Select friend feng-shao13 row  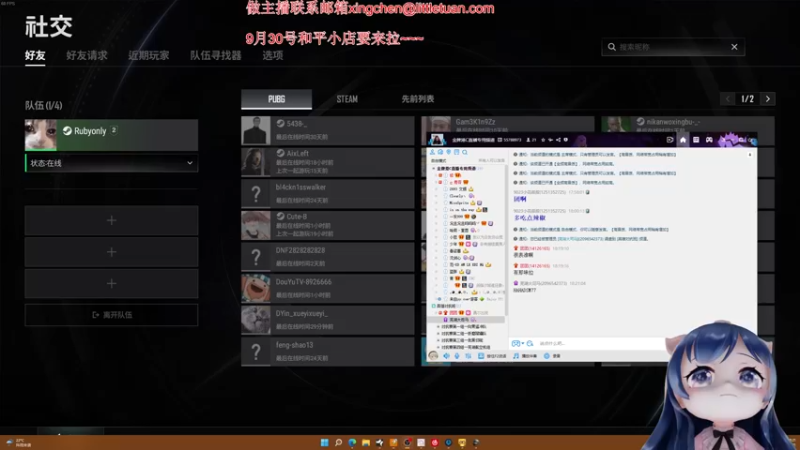(x=328, y=352)
